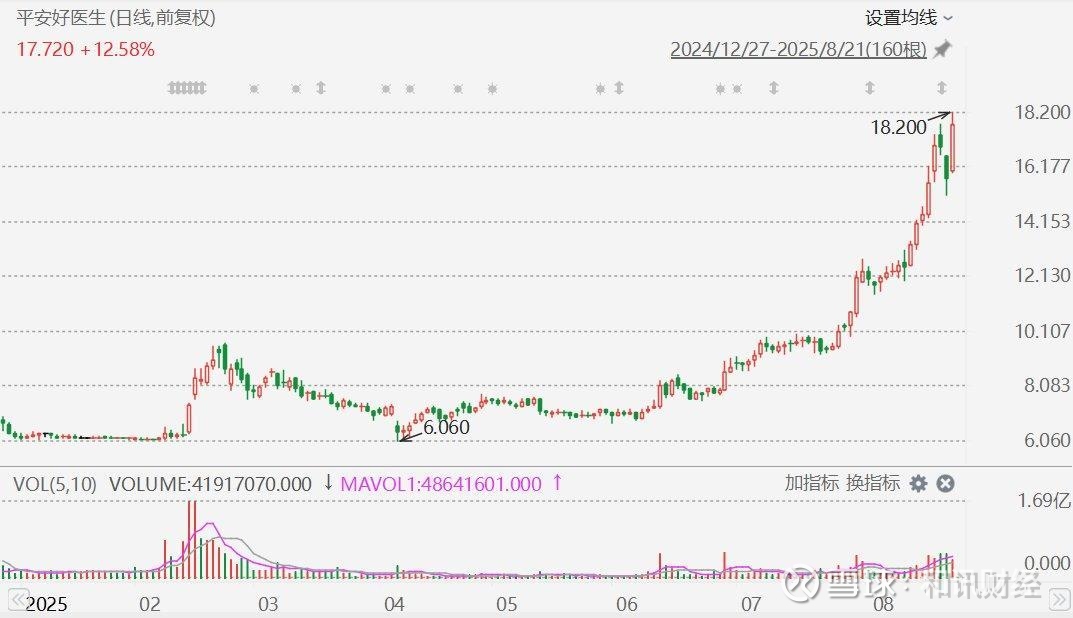Image resolution: width=1073 pixels, height=618 pixels.
Task: Select first star marker after the February cluster
Action: pos(254,89)
